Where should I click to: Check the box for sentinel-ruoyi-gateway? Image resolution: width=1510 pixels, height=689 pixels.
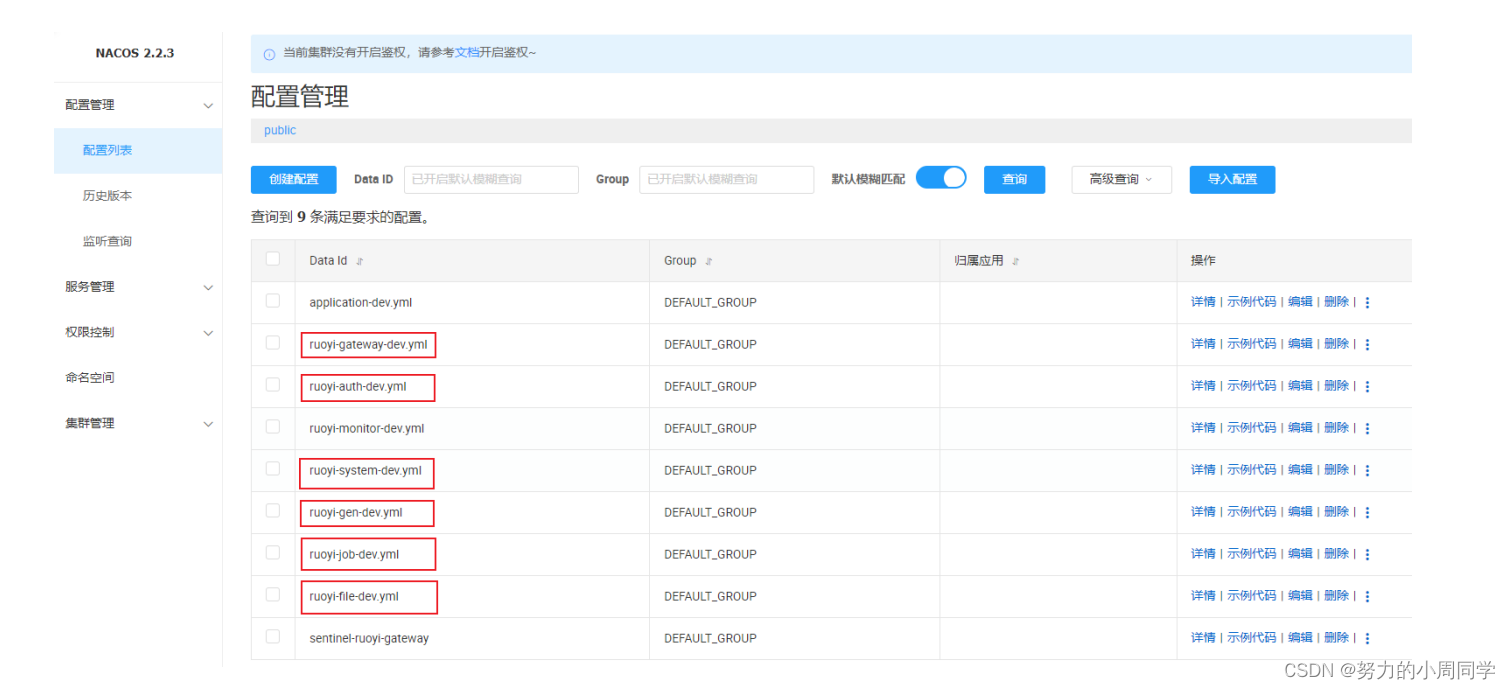[x=273, y=637]
